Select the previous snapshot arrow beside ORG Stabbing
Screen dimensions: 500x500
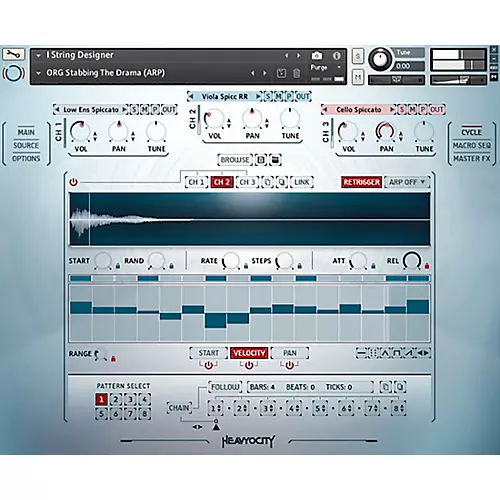(253, 73)
